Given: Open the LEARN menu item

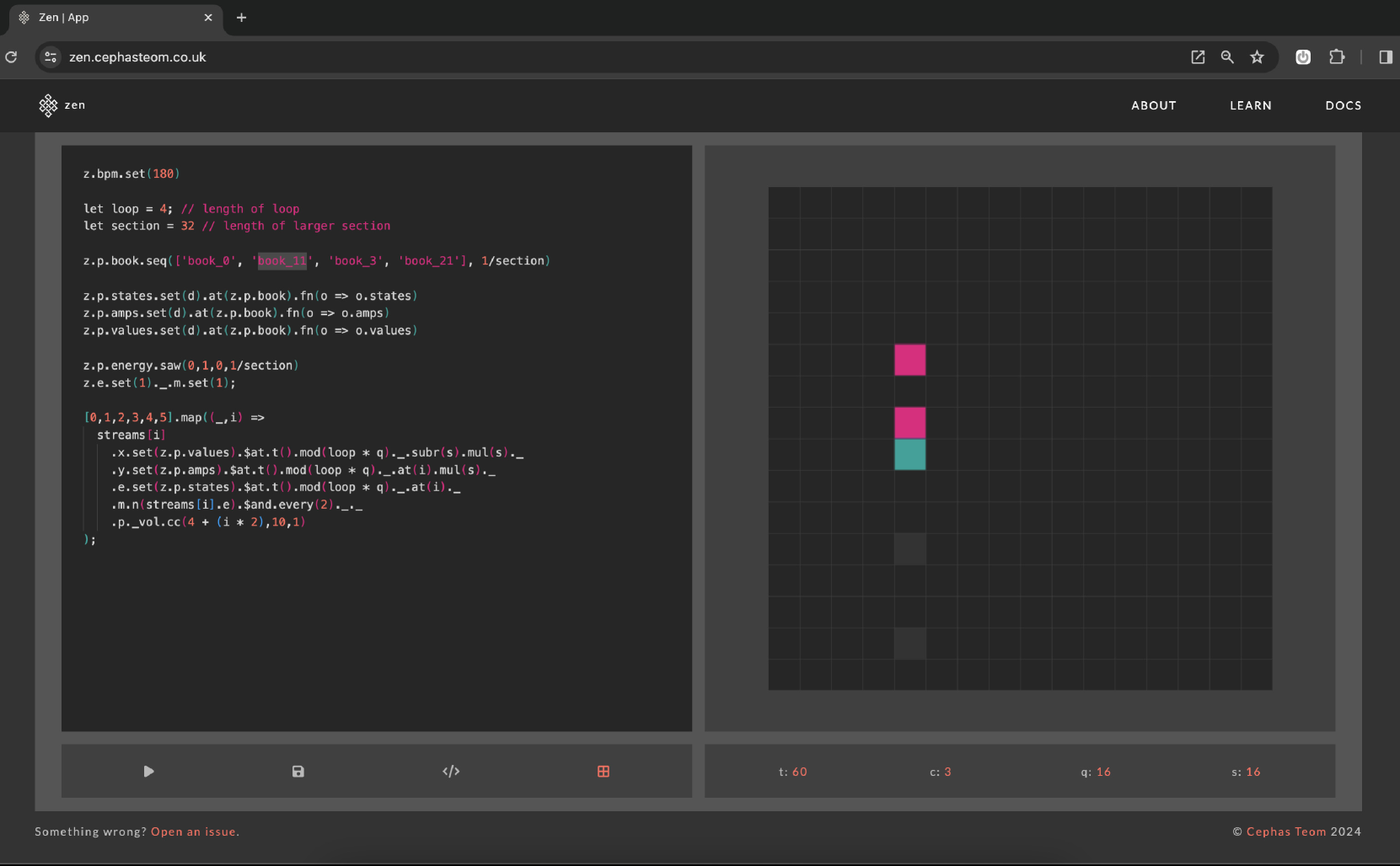Looking at the screenshot, I should (x=1250, y=105).
